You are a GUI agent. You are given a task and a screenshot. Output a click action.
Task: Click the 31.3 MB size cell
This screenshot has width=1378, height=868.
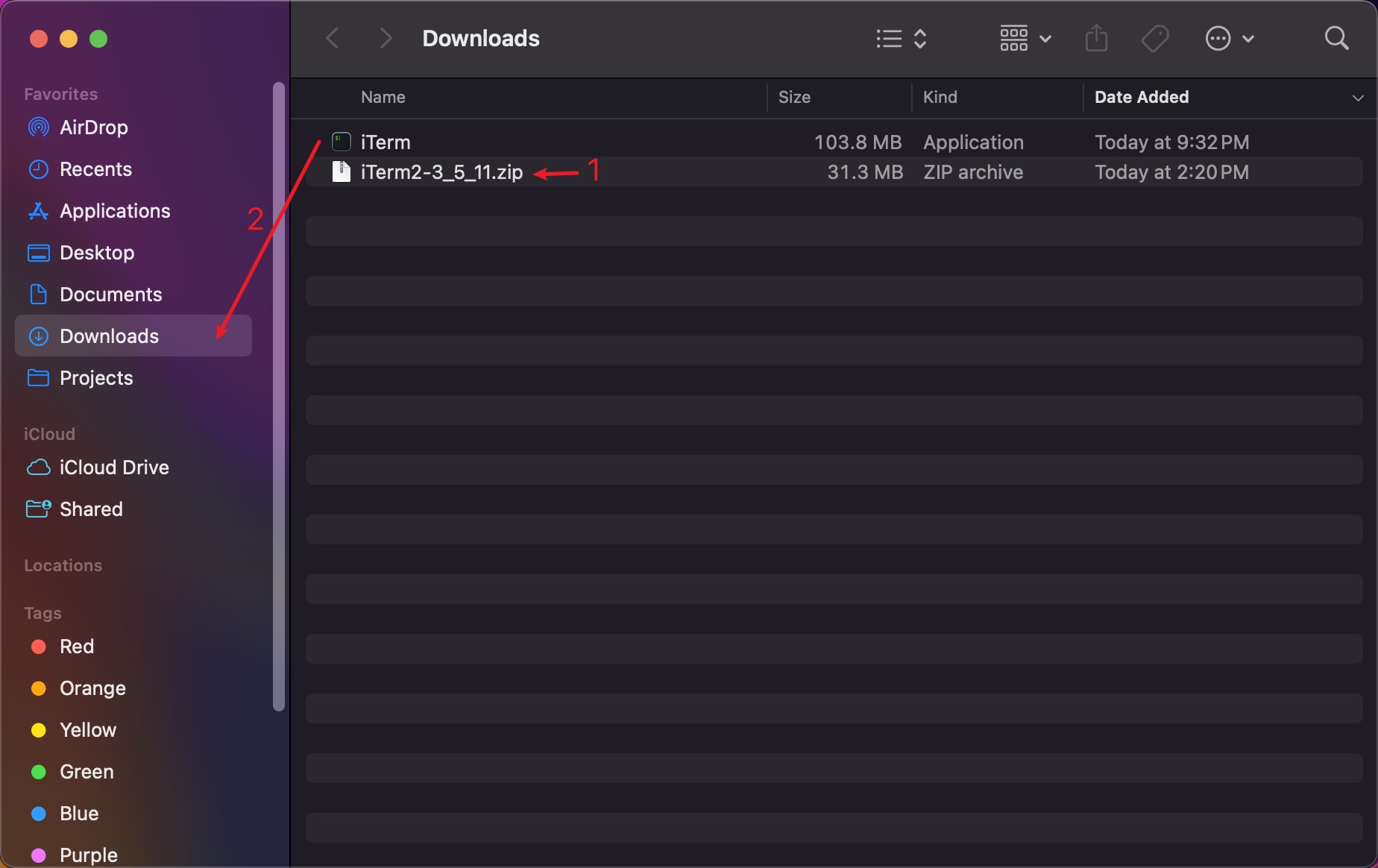[865, 172]
